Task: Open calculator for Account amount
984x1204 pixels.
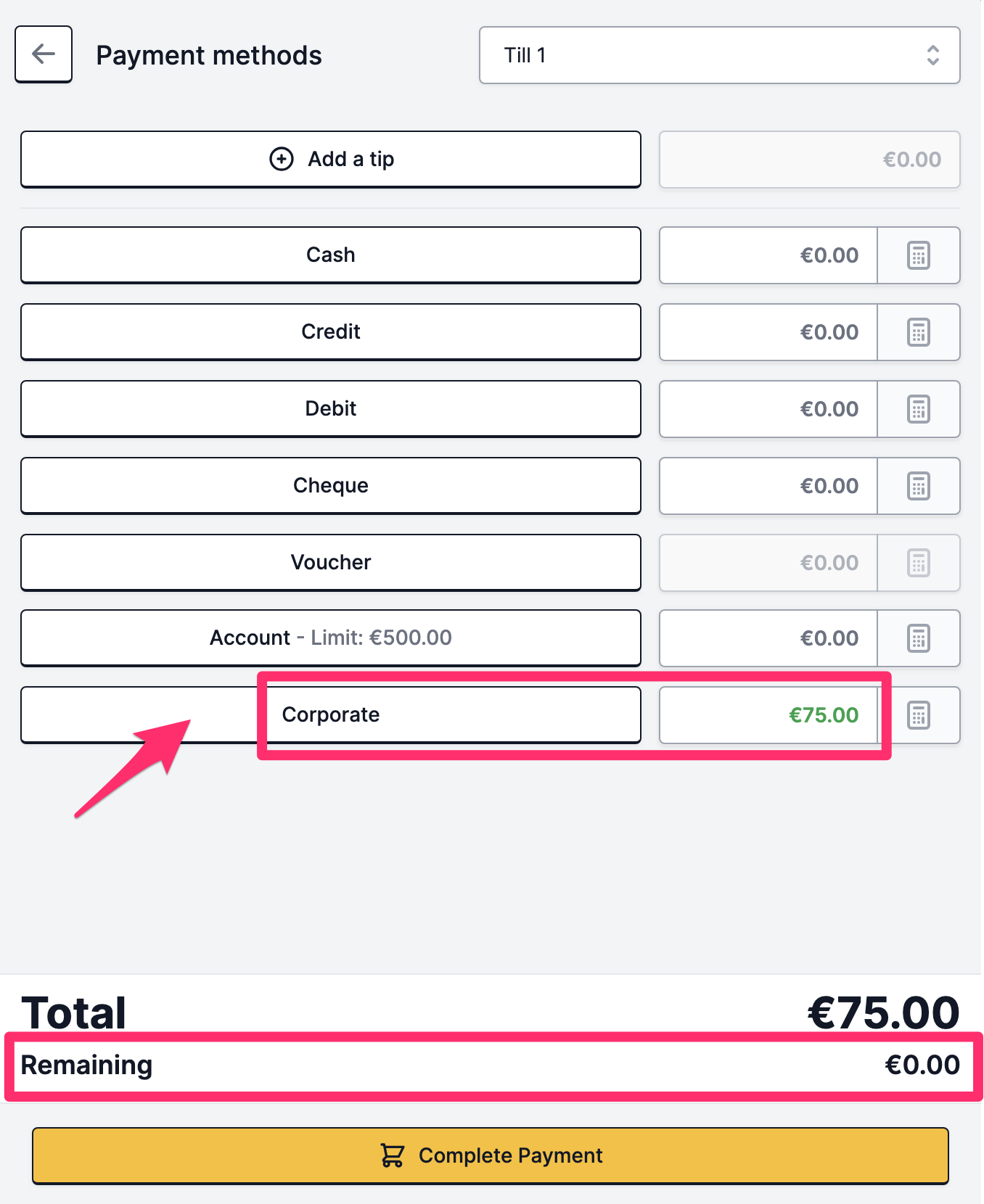Action: tap(919, 638)
